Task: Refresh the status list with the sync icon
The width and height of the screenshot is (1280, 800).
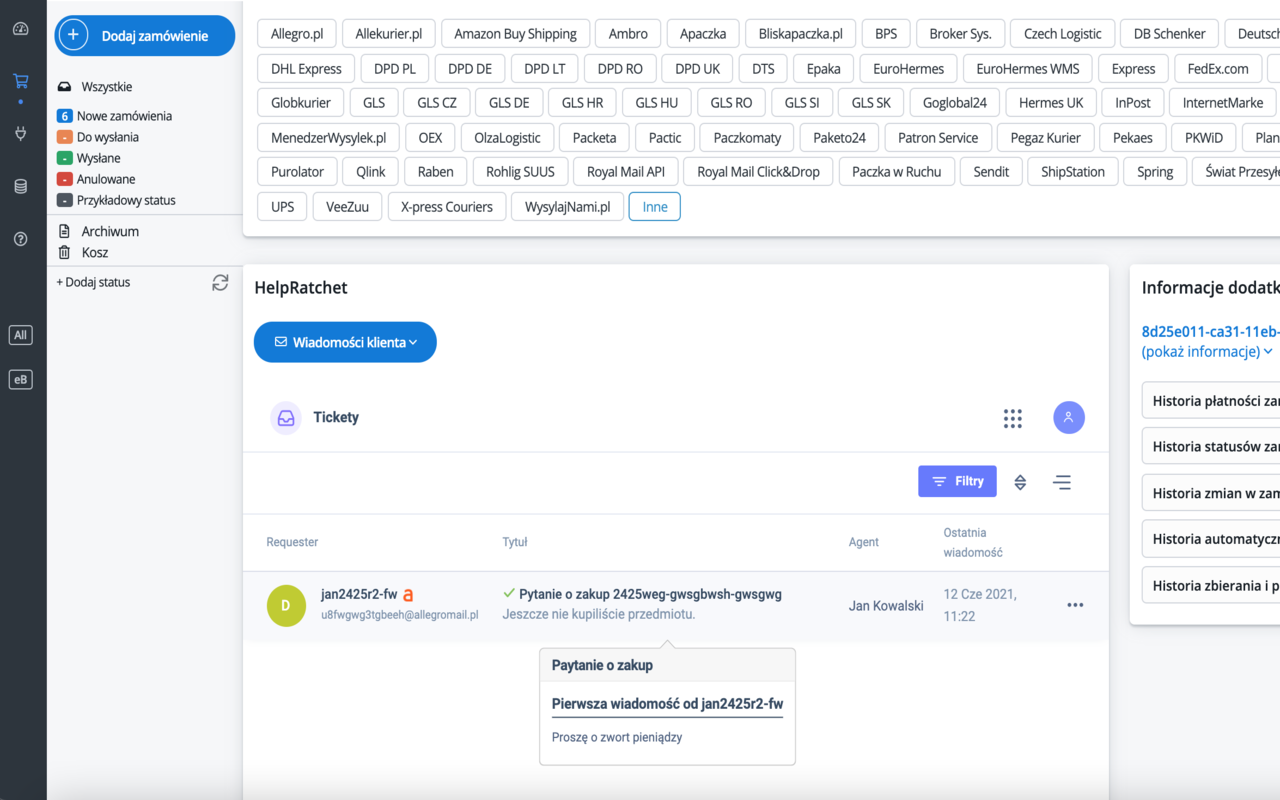Action: tap(220, 283)
